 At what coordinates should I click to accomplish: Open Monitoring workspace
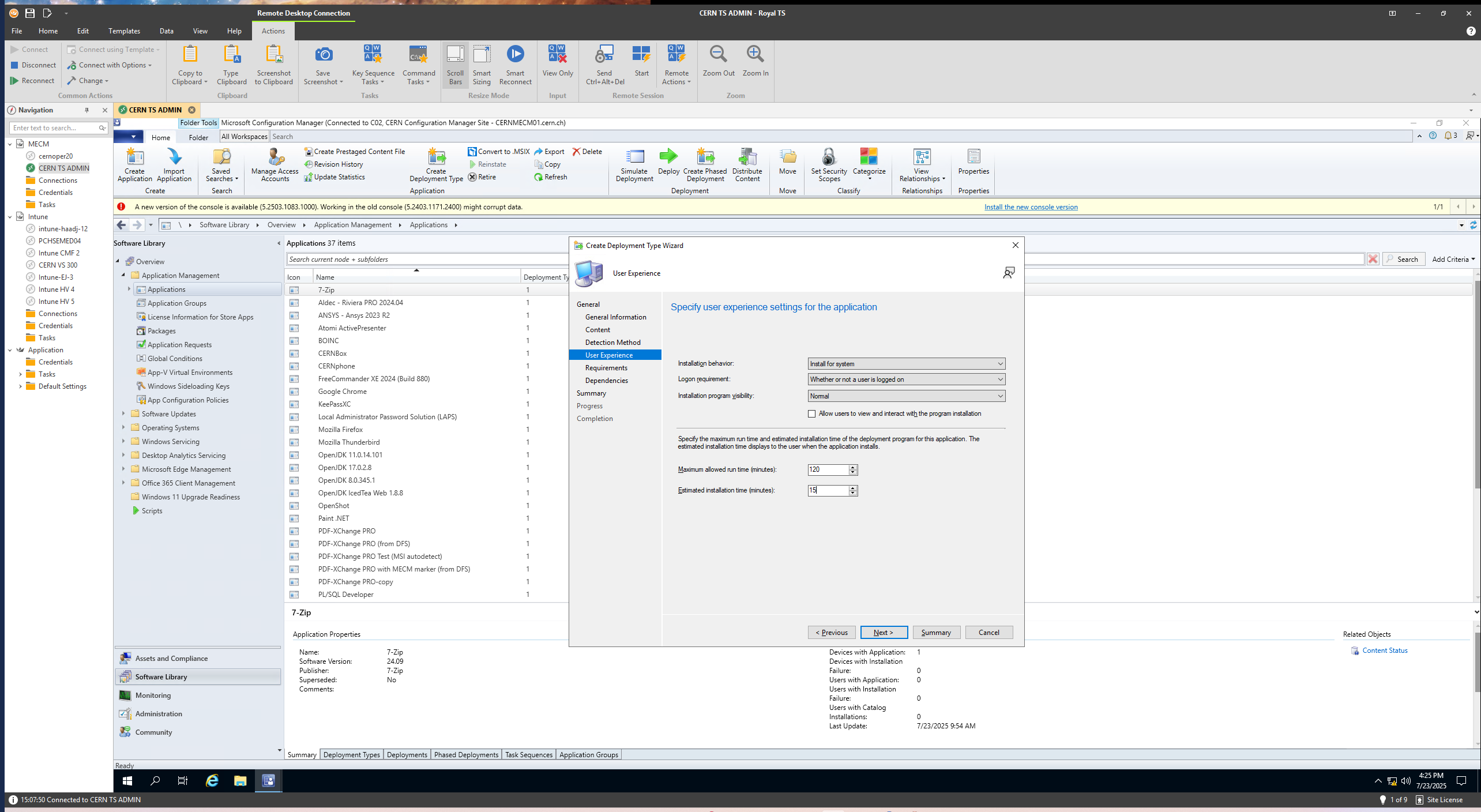(x=153, y=696)
